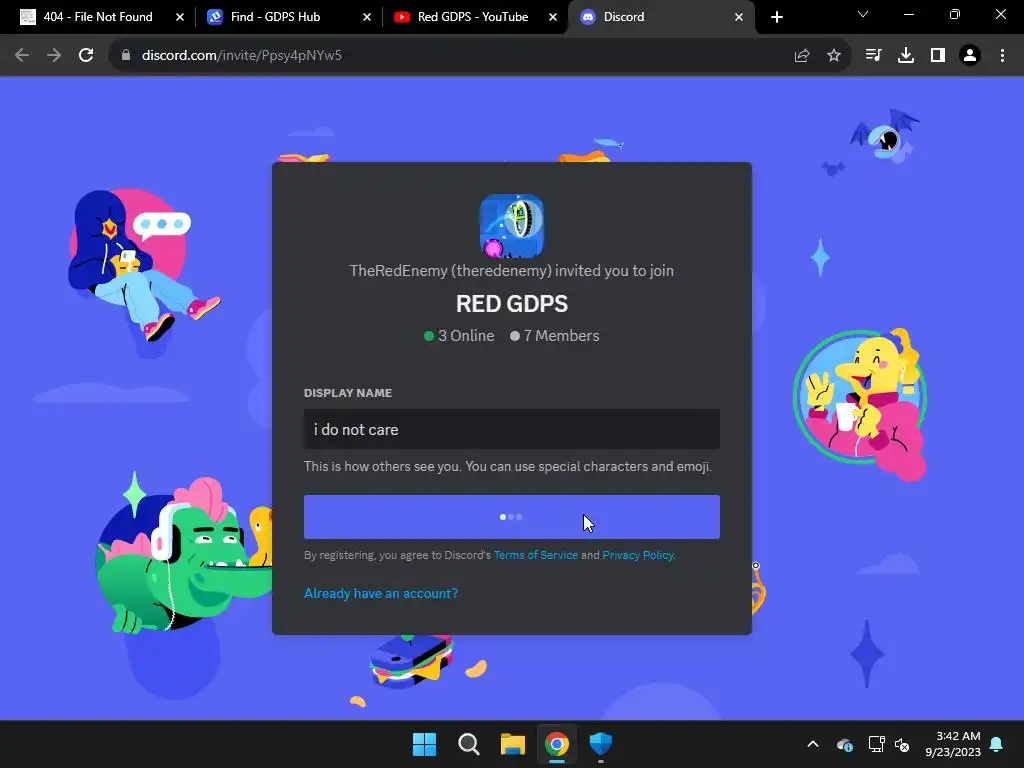Image resolution: width=1024 pixels, height=768 pixels.
Task: Click the network display tray icon
Action: tap(876, 744)
